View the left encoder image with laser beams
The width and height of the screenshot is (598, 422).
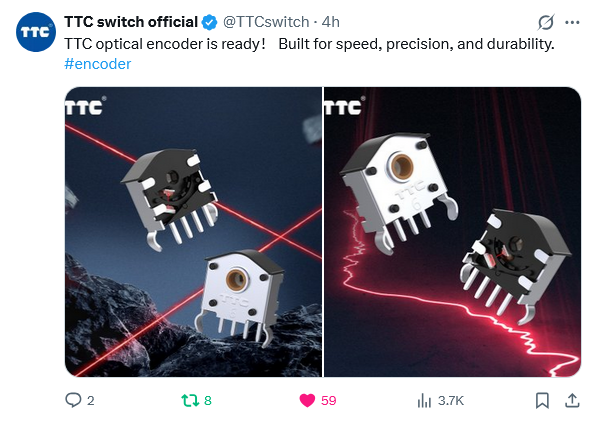(x=193, y=232)
